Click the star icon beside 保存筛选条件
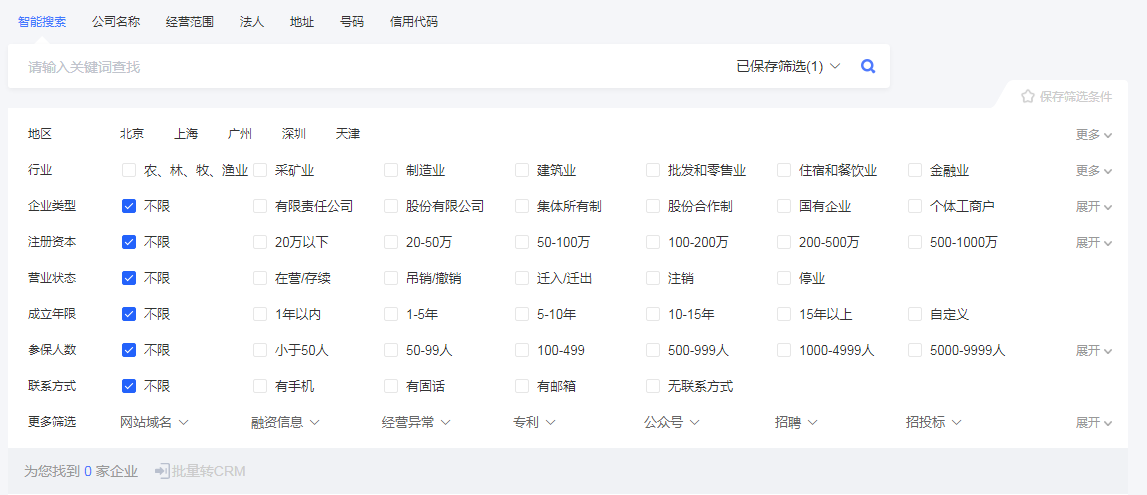 pyautogui.click(x=1027, y=97)
